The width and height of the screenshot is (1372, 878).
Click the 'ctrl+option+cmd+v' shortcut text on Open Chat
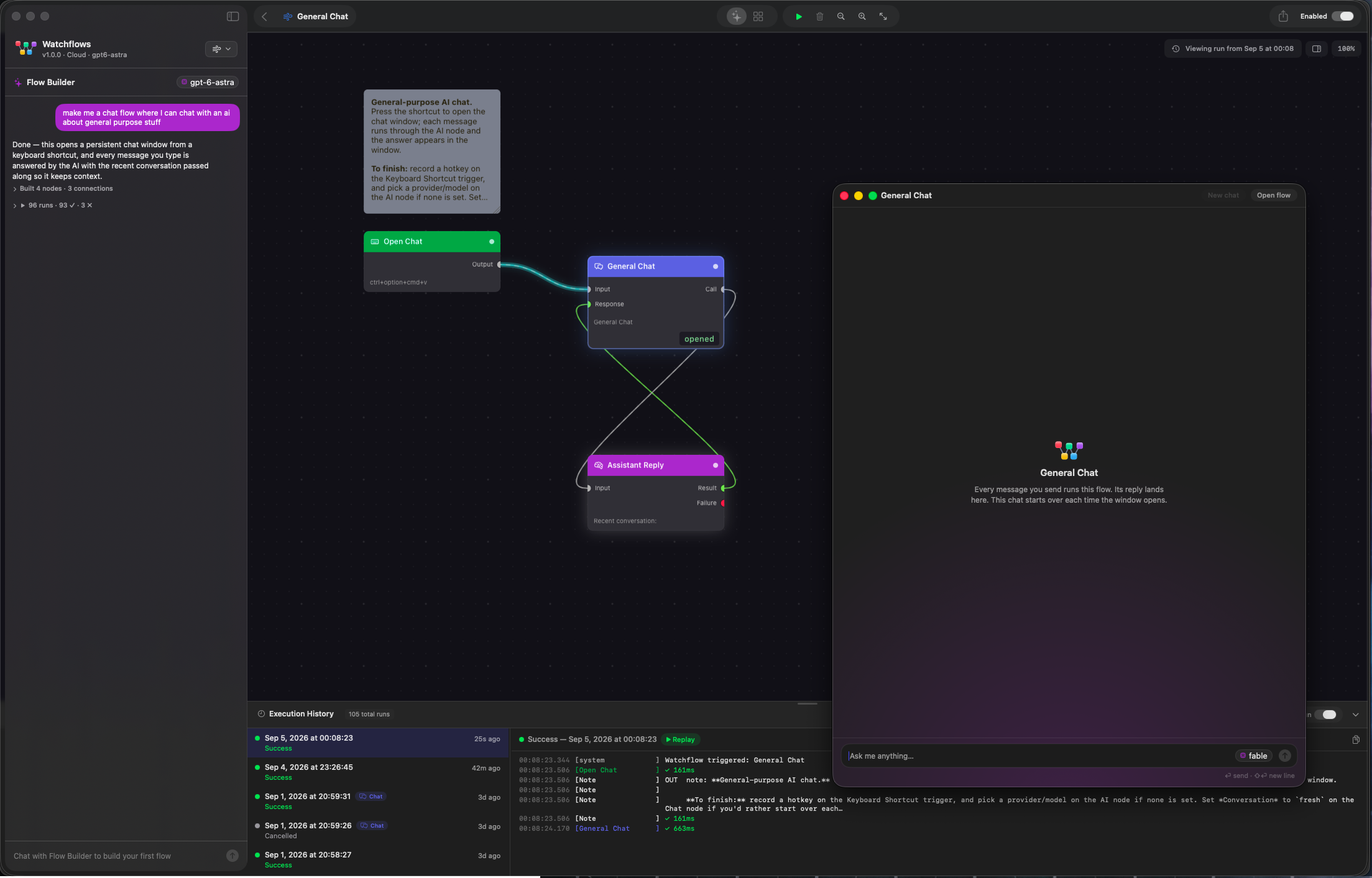[x=398, y=282]
